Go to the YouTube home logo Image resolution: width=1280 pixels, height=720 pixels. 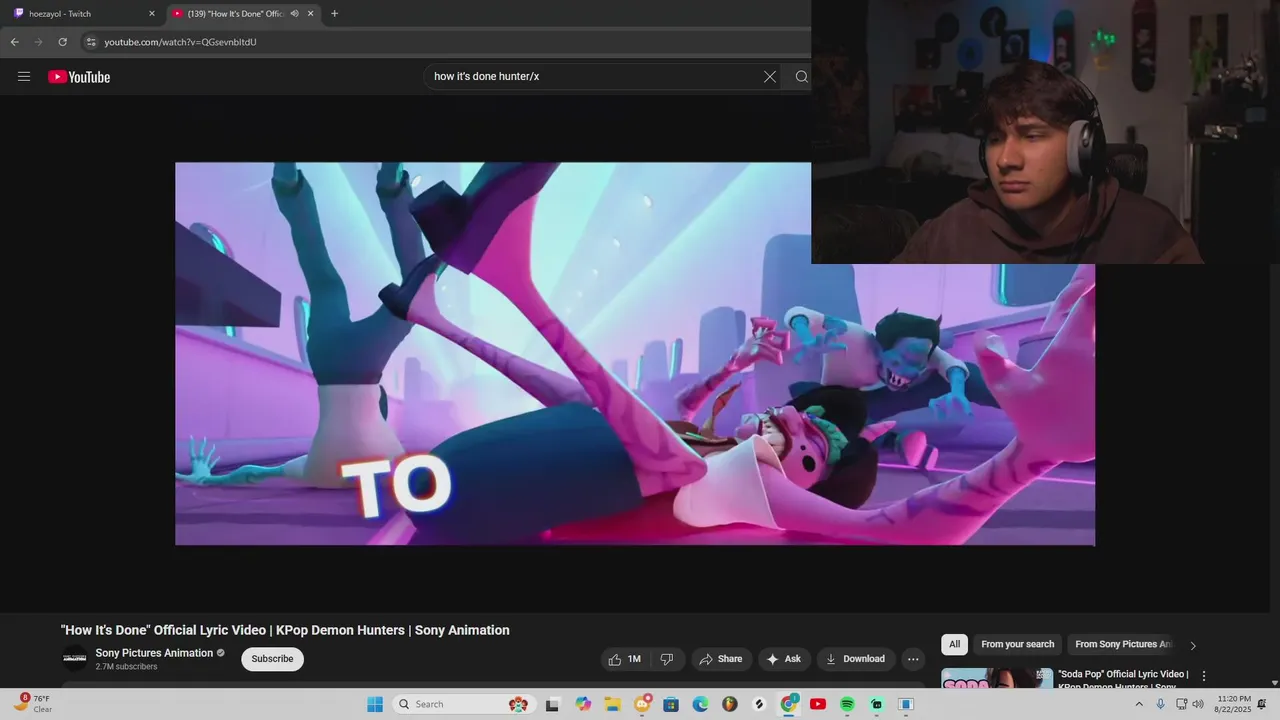click(x=79, y=77)
